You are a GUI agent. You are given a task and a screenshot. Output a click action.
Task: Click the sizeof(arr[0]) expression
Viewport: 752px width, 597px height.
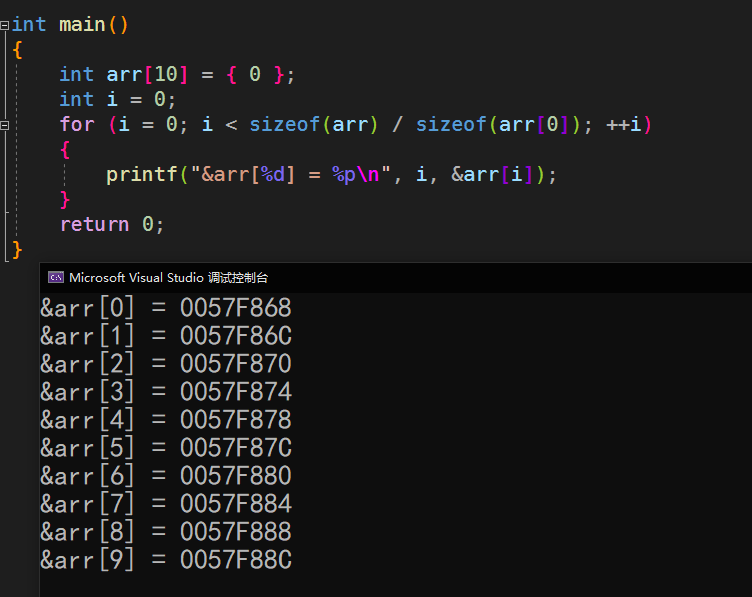(x=498, y=125)
